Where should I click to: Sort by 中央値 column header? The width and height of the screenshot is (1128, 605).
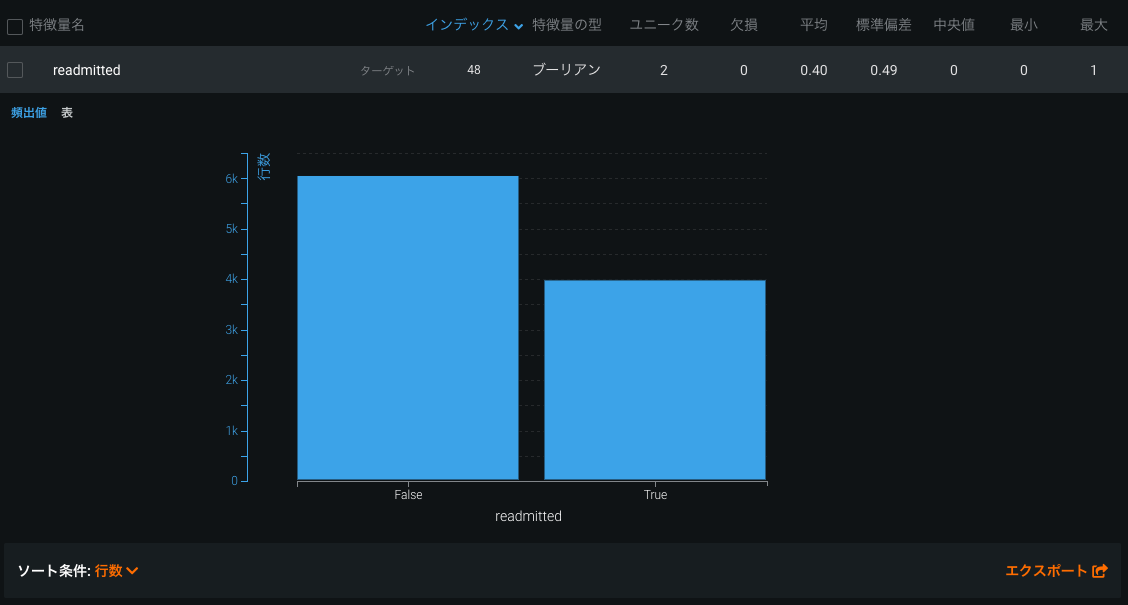click(x=954, y=25)
